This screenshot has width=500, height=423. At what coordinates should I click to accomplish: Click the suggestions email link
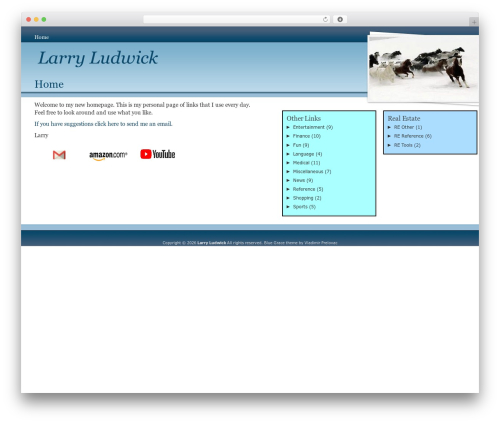click(103, 124)
